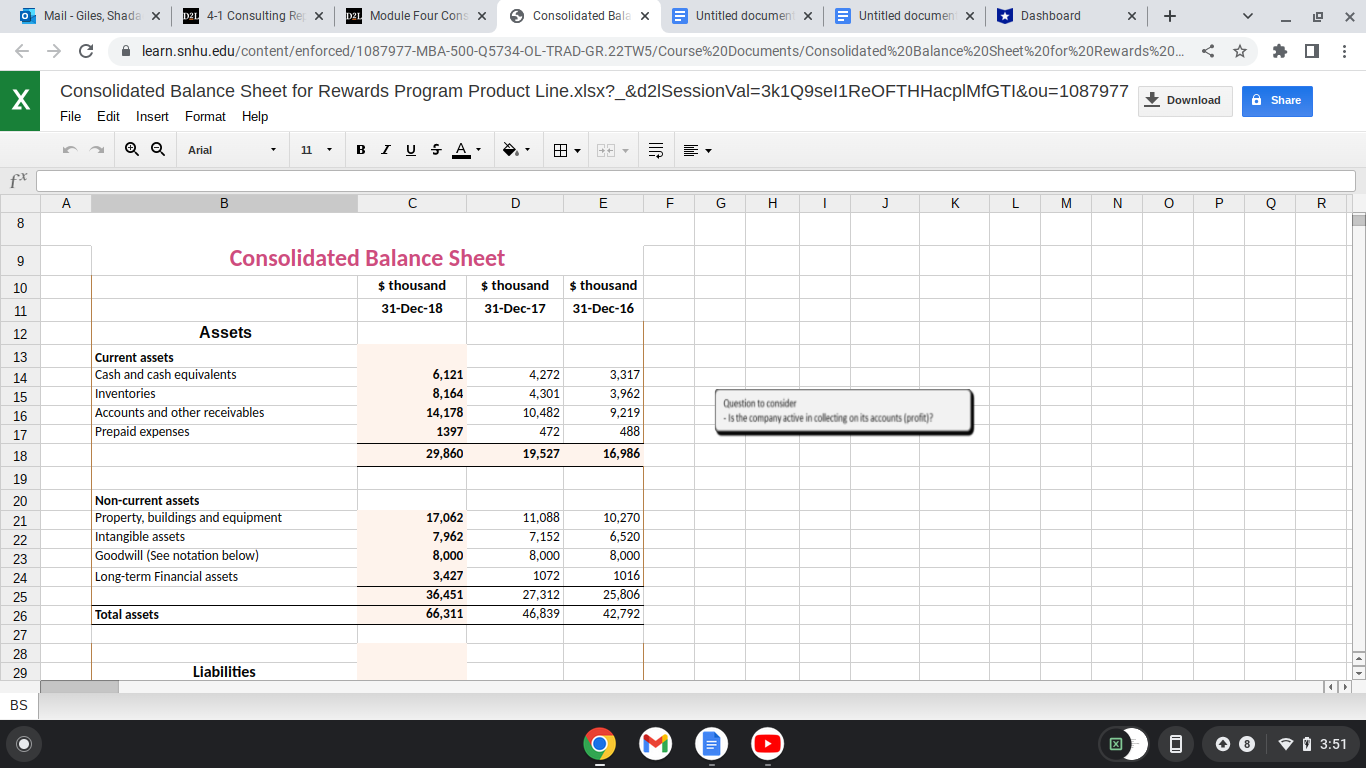Click the cell borders icon
Image resolution: width=1366 pixels, height=768 pixels.
coord(561,151)
